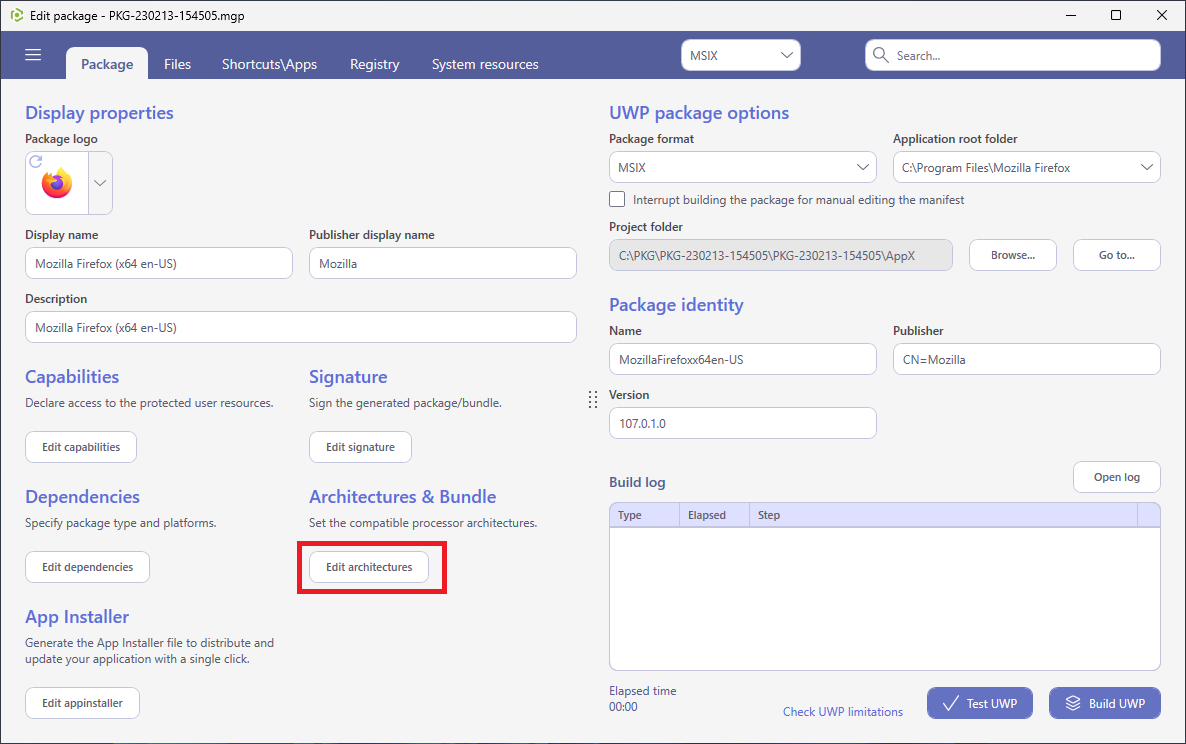Expand the package logo dropdown arrow
Image resolution: width=1186 pixels, height=744 pixels.
(x=100, y=183)
